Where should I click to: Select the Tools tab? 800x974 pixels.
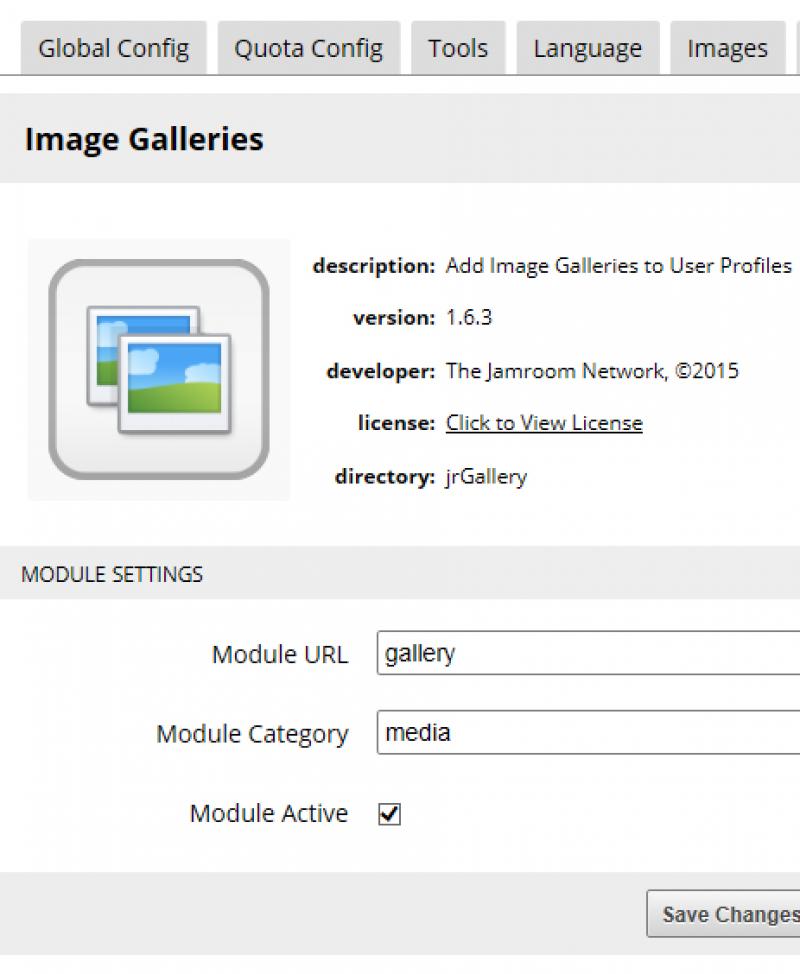pyautogui.click(x=458, y=48)
